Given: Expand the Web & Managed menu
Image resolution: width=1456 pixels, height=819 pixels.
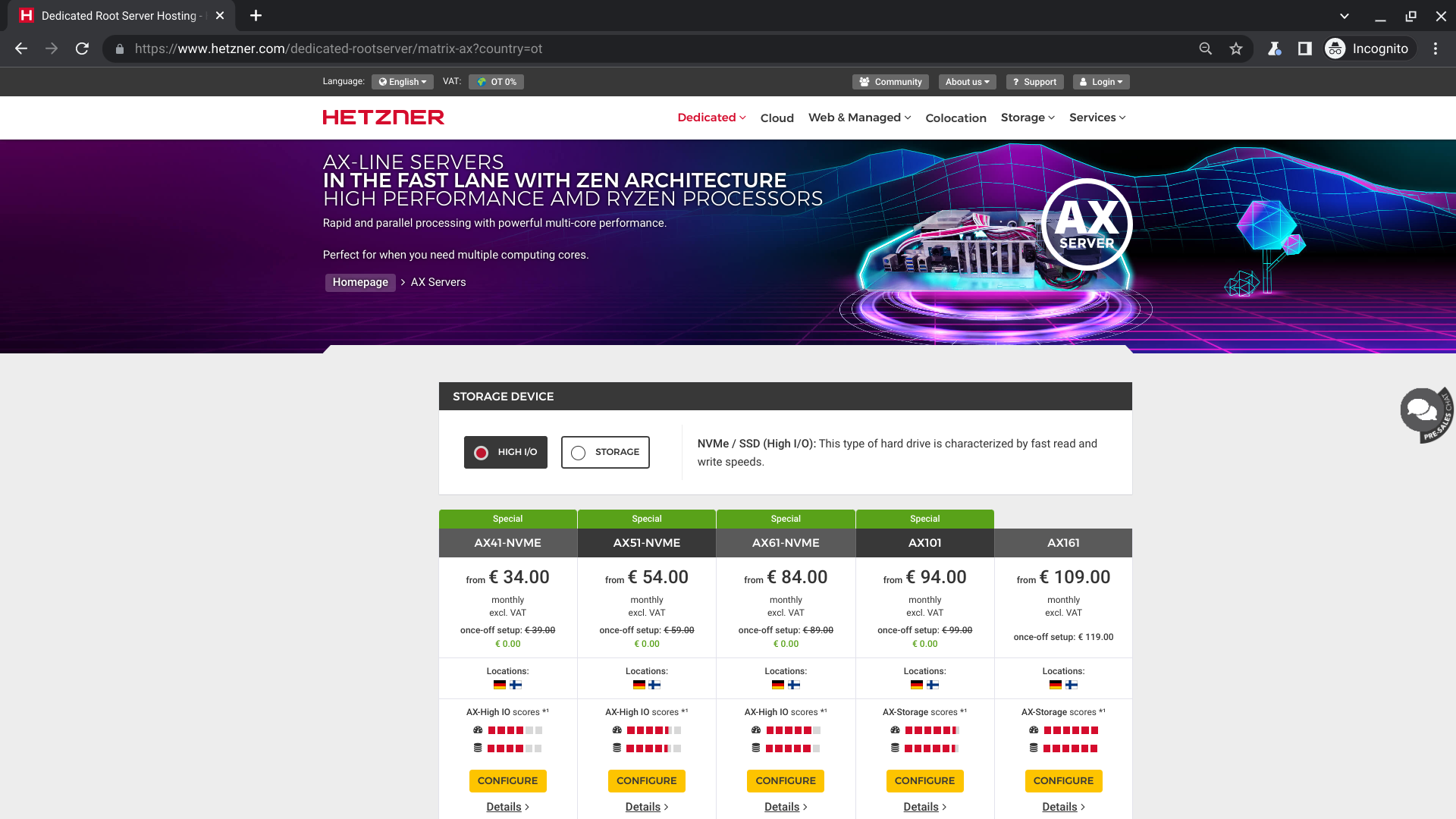Looking at the screenshot, I should pyautogui.click(x=859, y=118).
